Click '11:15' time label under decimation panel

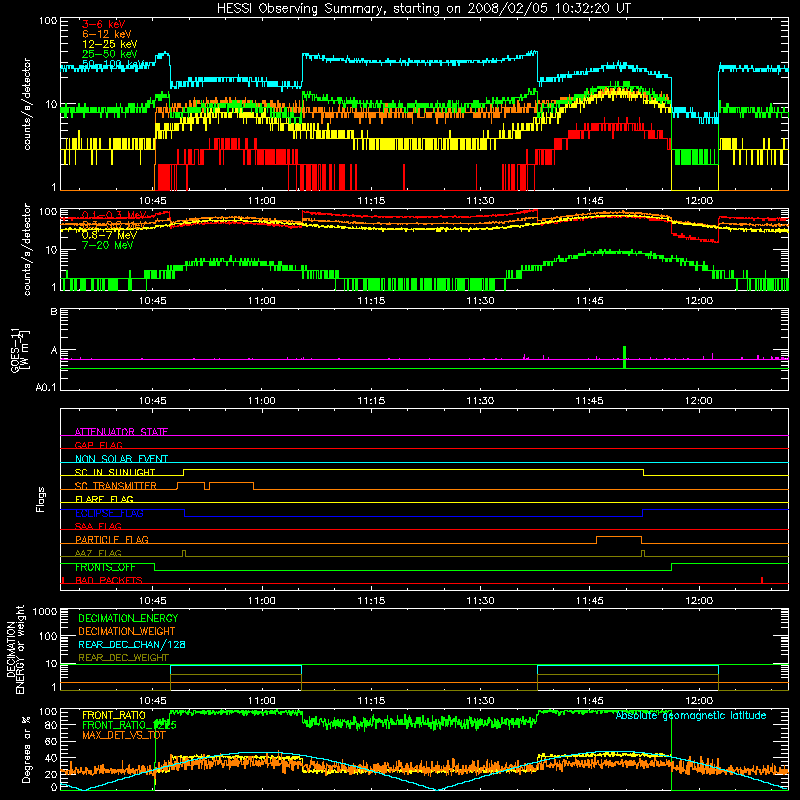click(x=371, y=701)
